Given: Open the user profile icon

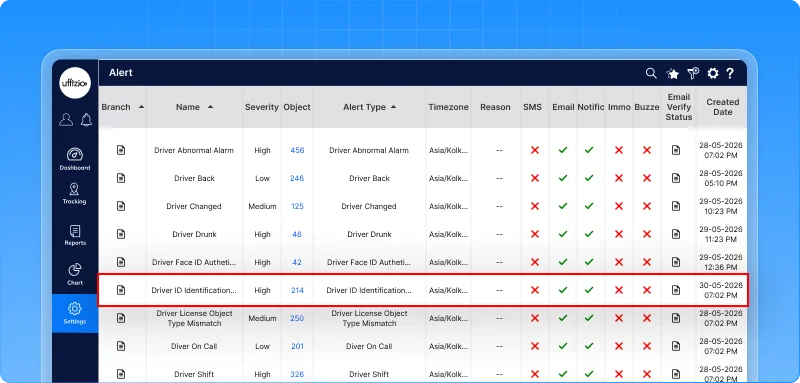Looking at the screenshot, I should [x=66, y=119].
